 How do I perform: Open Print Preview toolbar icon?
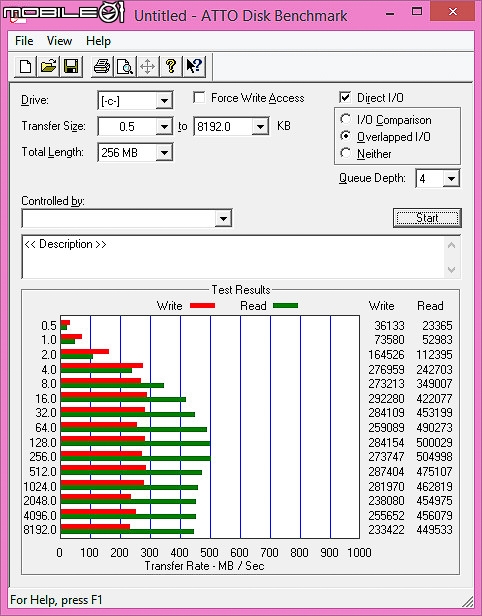tap(125, 66)
